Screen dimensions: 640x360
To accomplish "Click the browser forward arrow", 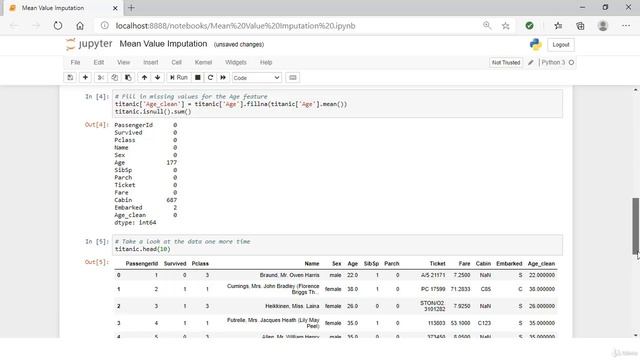I will tap(36, 26).
